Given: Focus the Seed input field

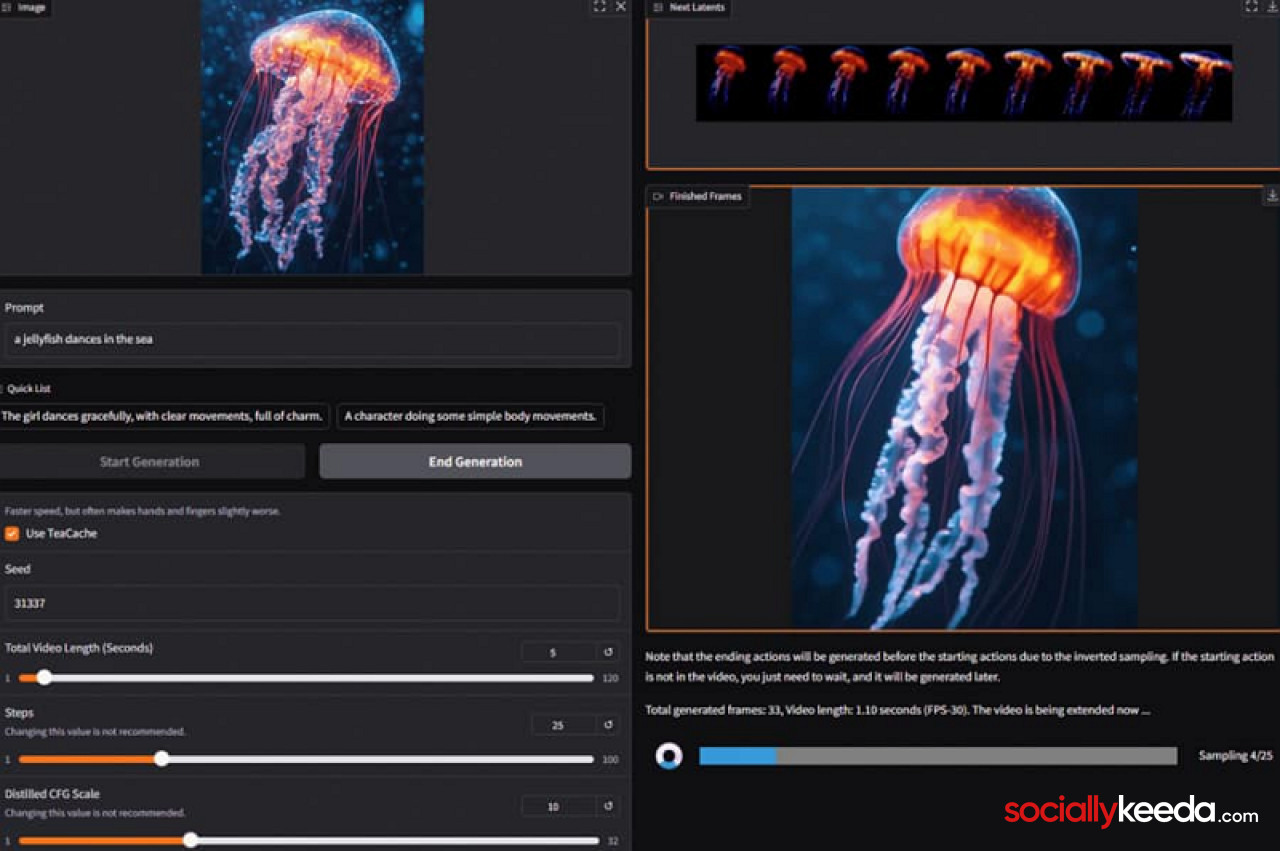Looking at the screenshot, I should click(310, 603).
